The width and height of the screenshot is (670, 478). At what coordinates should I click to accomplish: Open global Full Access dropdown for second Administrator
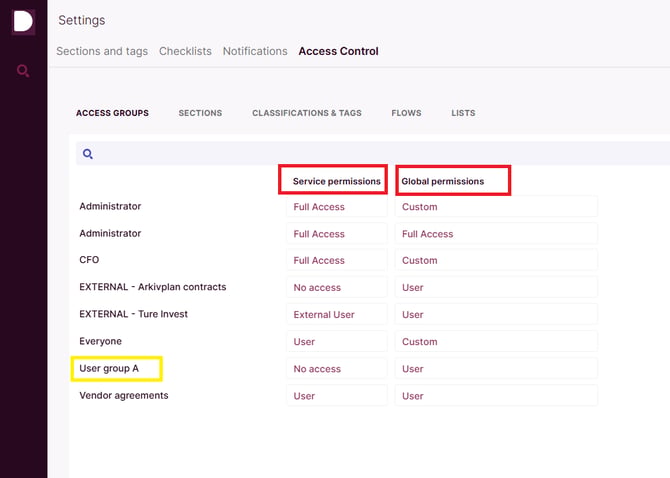496,234
